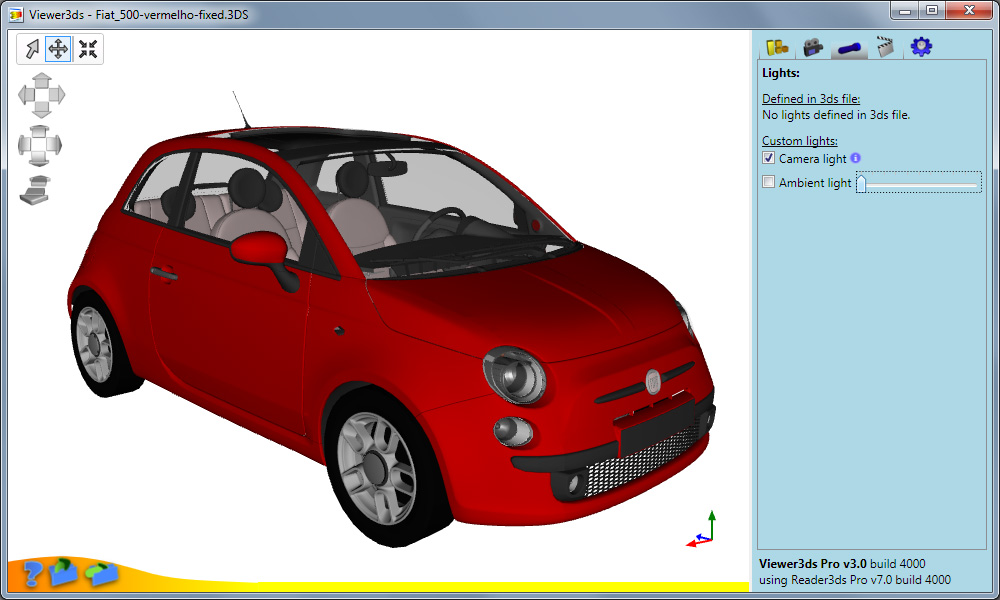
Task: Open help with the question mark icon
Action: tap(31, 573)
